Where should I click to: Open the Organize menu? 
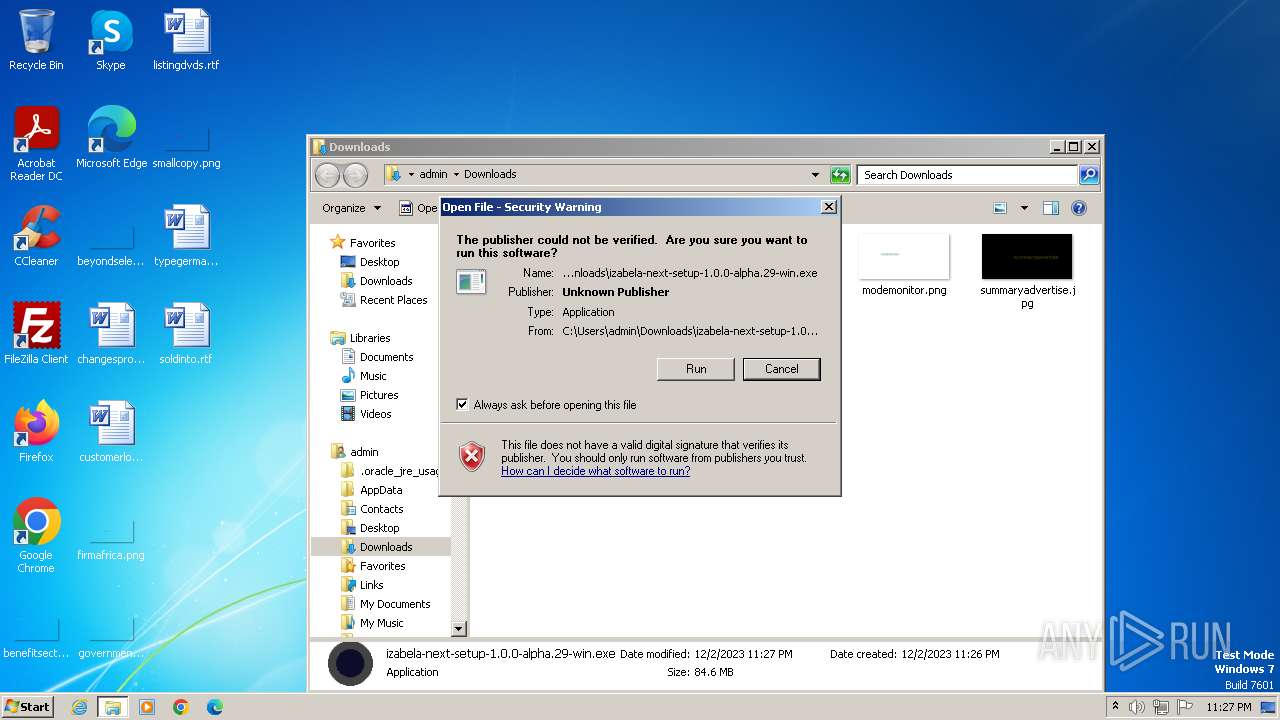pyautogui.click(x=351, y=208)
